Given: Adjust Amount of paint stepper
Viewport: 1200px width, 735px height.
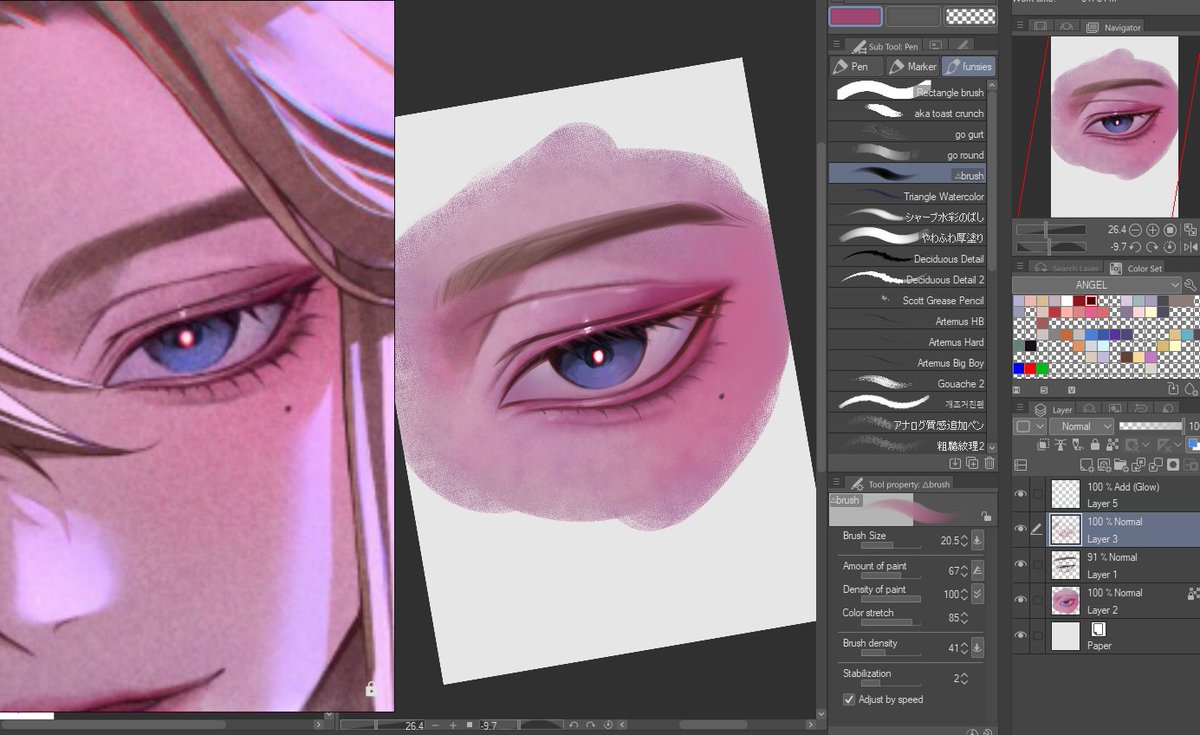Looking at the screenshot, I should (964, 570).
